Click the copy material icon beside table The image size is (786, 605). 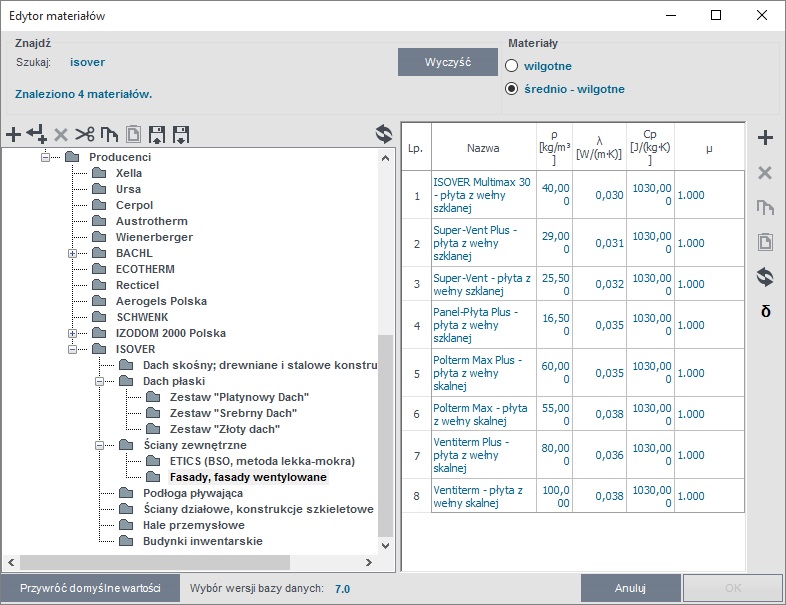click(765, 207)
